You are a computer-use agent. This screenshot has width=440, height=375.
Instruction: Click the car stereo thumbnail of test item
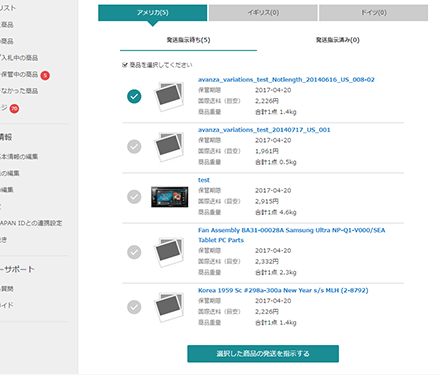coord(169,197)
